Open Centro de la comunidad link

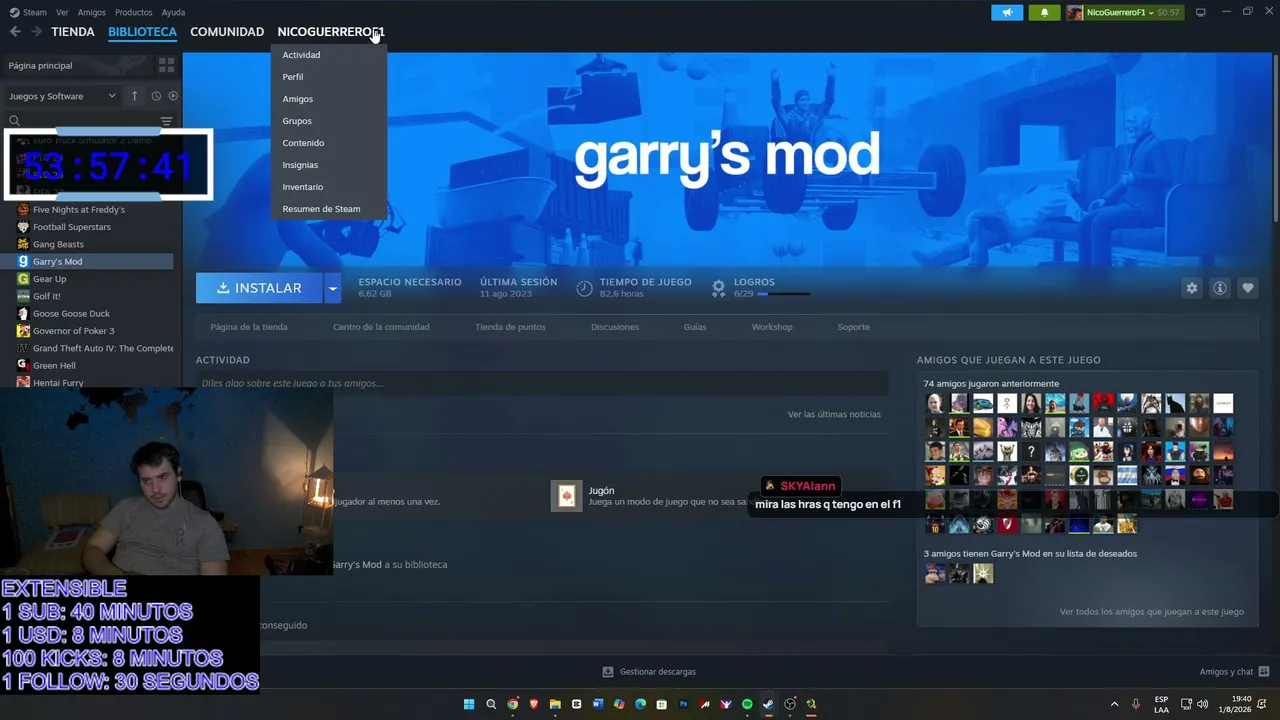point(381,327)
